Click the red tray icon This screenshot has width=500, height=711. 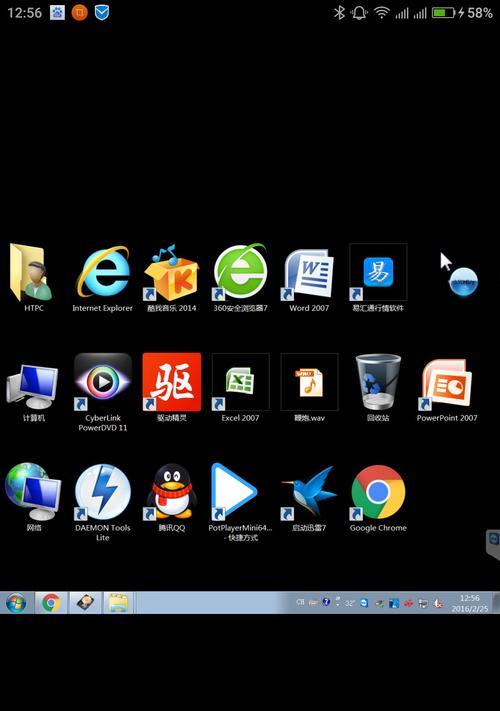tap(408, 604)
